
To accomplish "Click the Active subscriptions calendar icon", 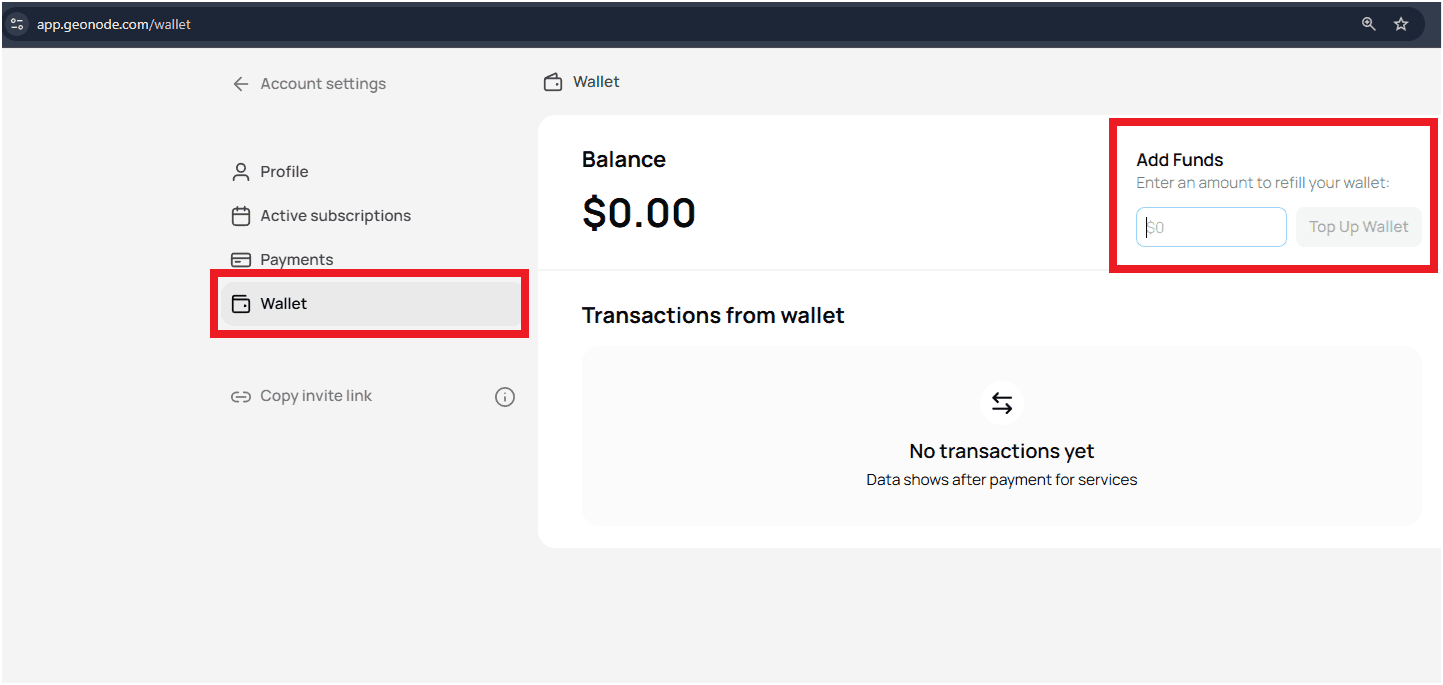I will tap(240, 215).
